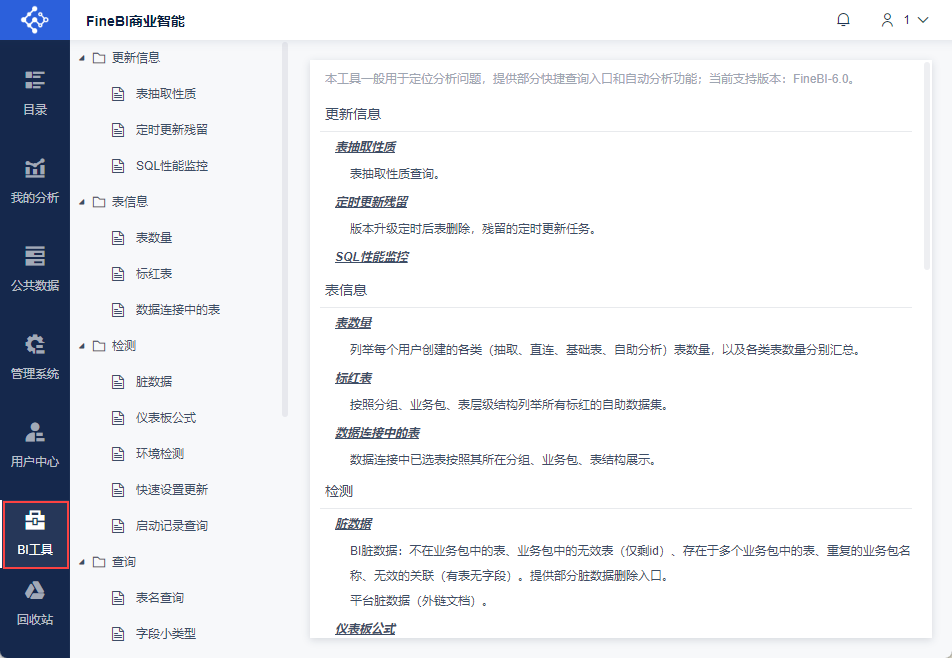Viewport: 952px width, 658px height.
Task: Collapse the 表信息 folder
Action: click(x=82, y=202)
